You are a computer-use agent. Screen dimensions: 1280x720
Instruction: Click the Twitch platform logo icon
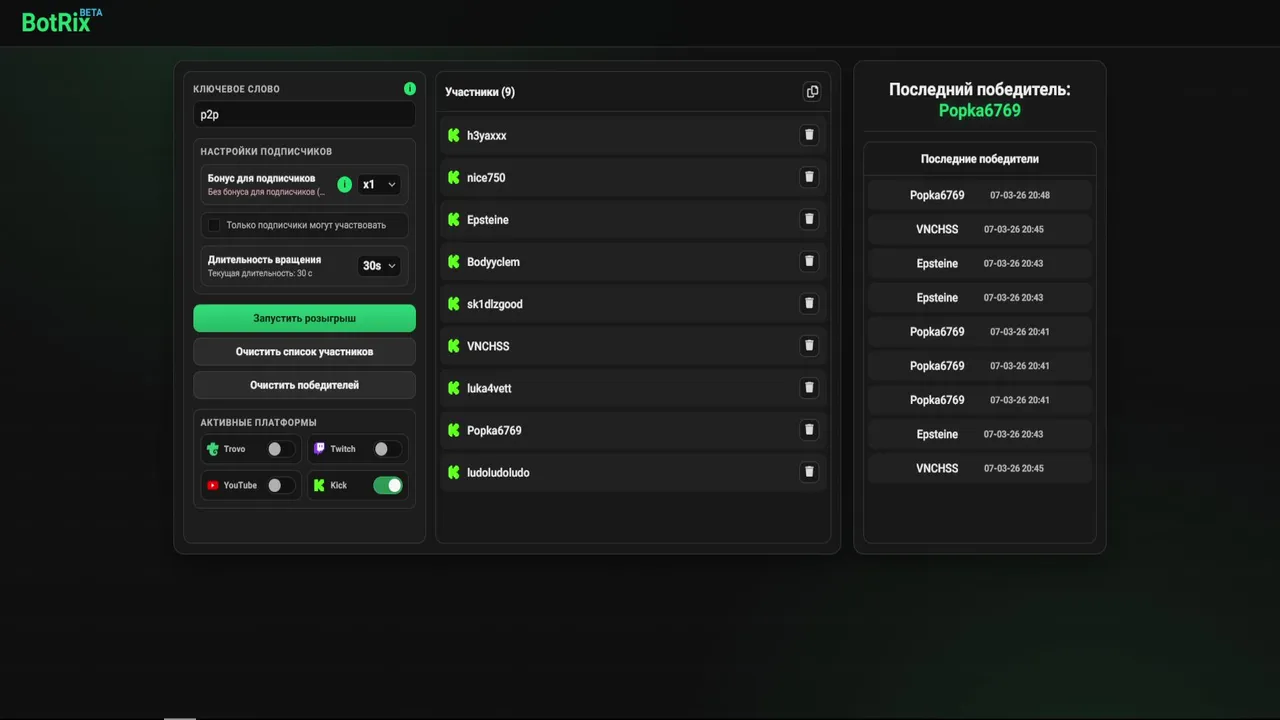319,449
